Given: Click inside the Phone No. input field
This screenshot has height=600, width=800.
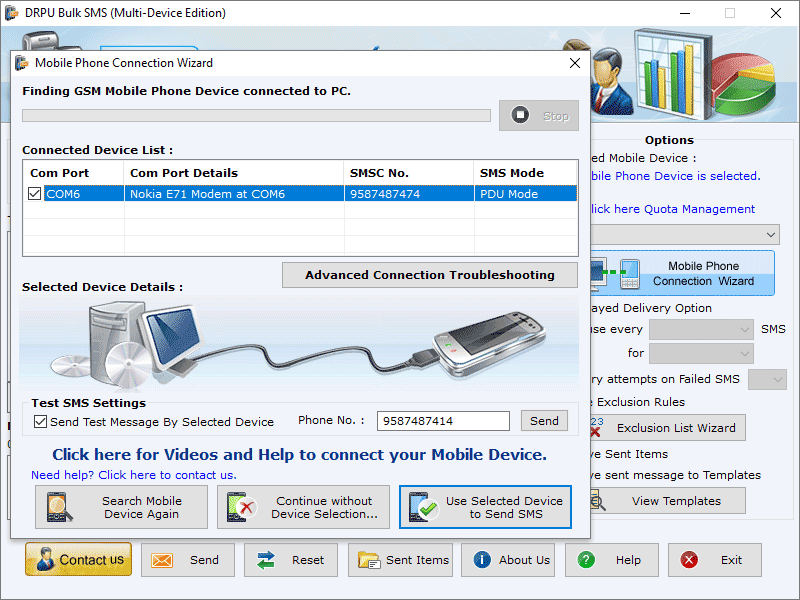Looking at the screenshot, I should [443, 420].
